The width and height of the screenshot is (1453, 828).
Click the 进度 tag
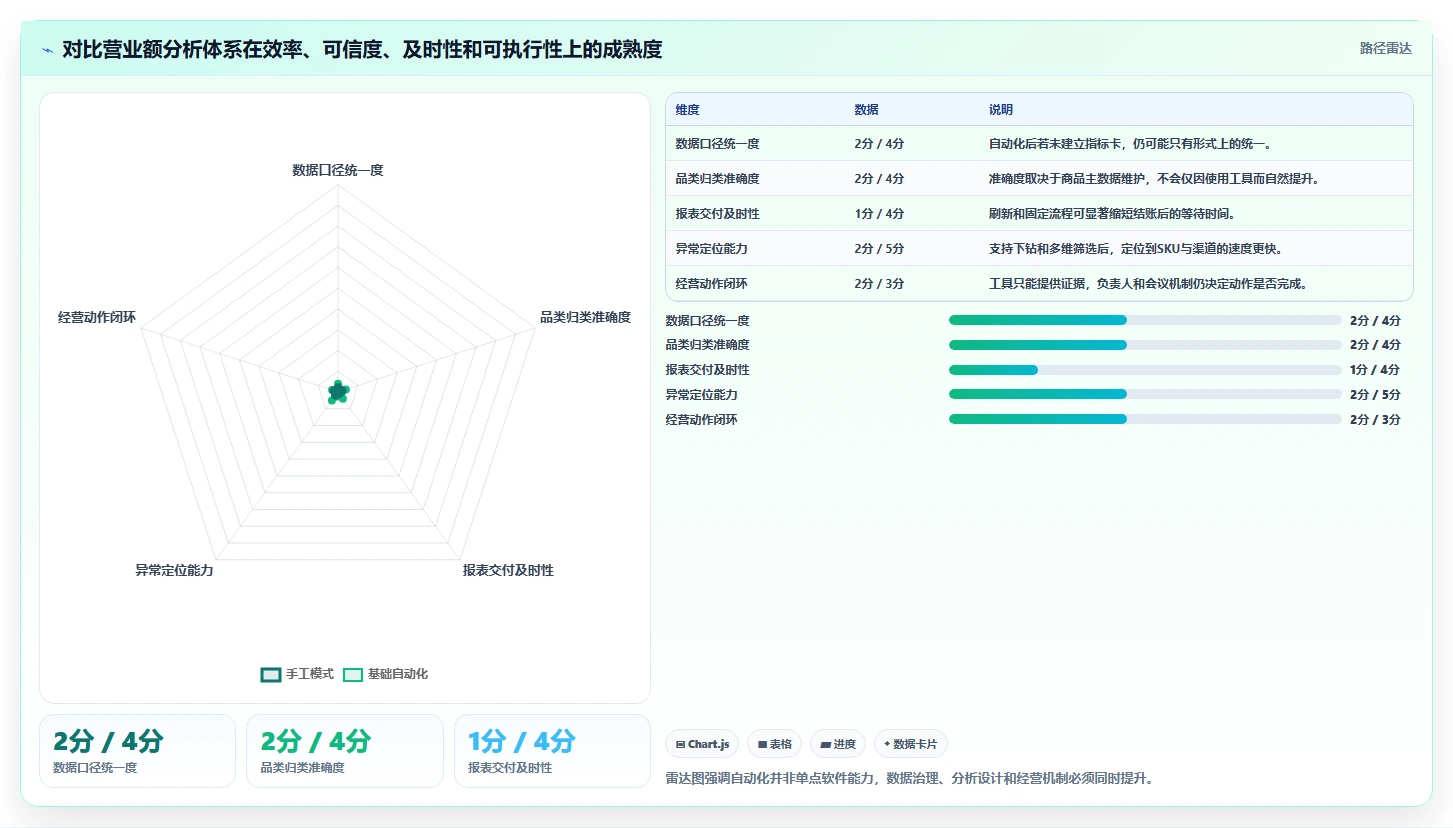838,744
